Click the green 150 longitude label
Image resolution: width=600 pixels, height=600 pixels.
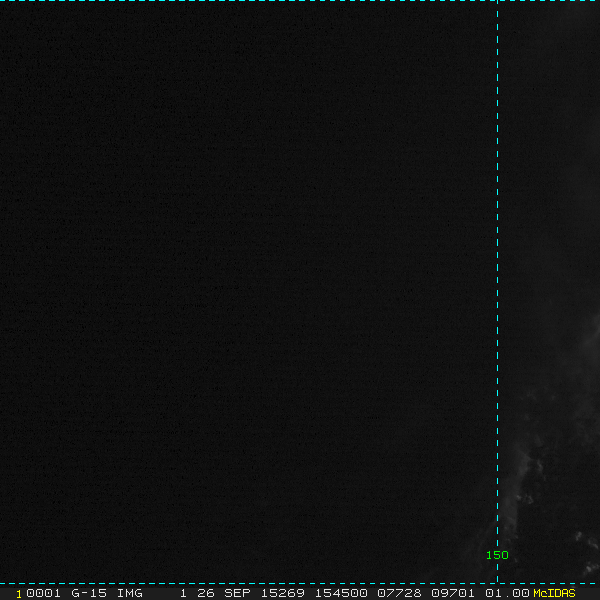coord(497,555)
